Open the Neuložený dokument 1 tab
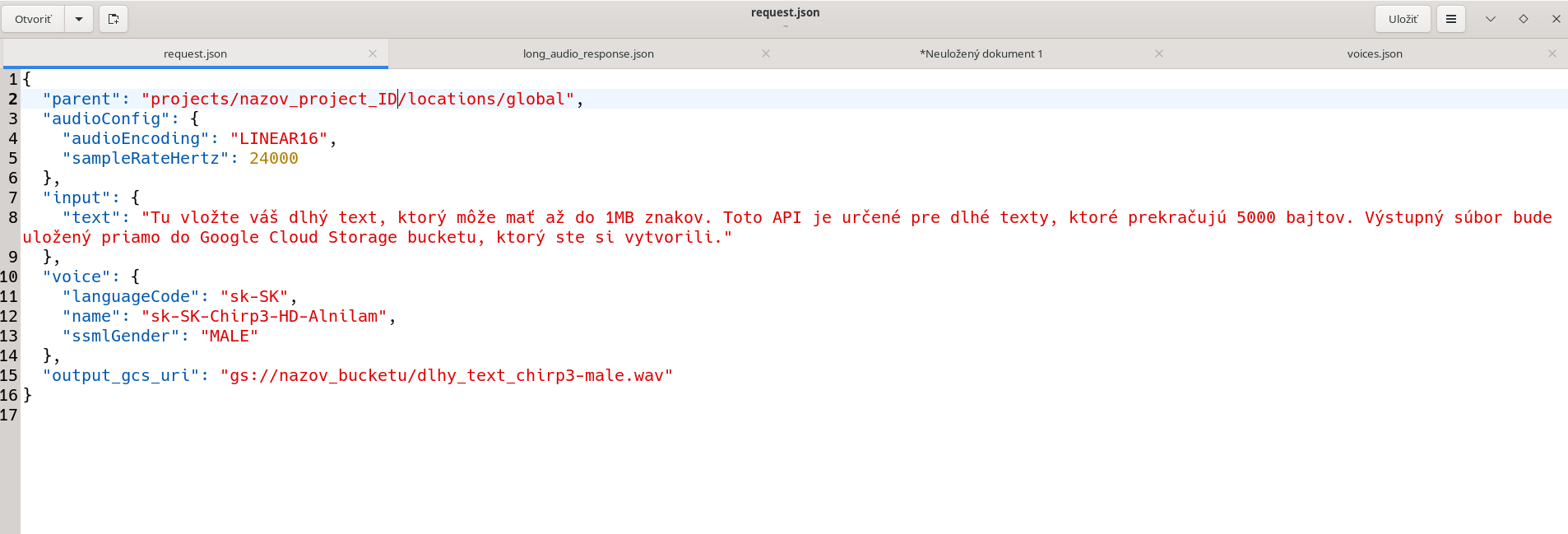The height and width of the screenshot is (534, 1568). point(981,53)
